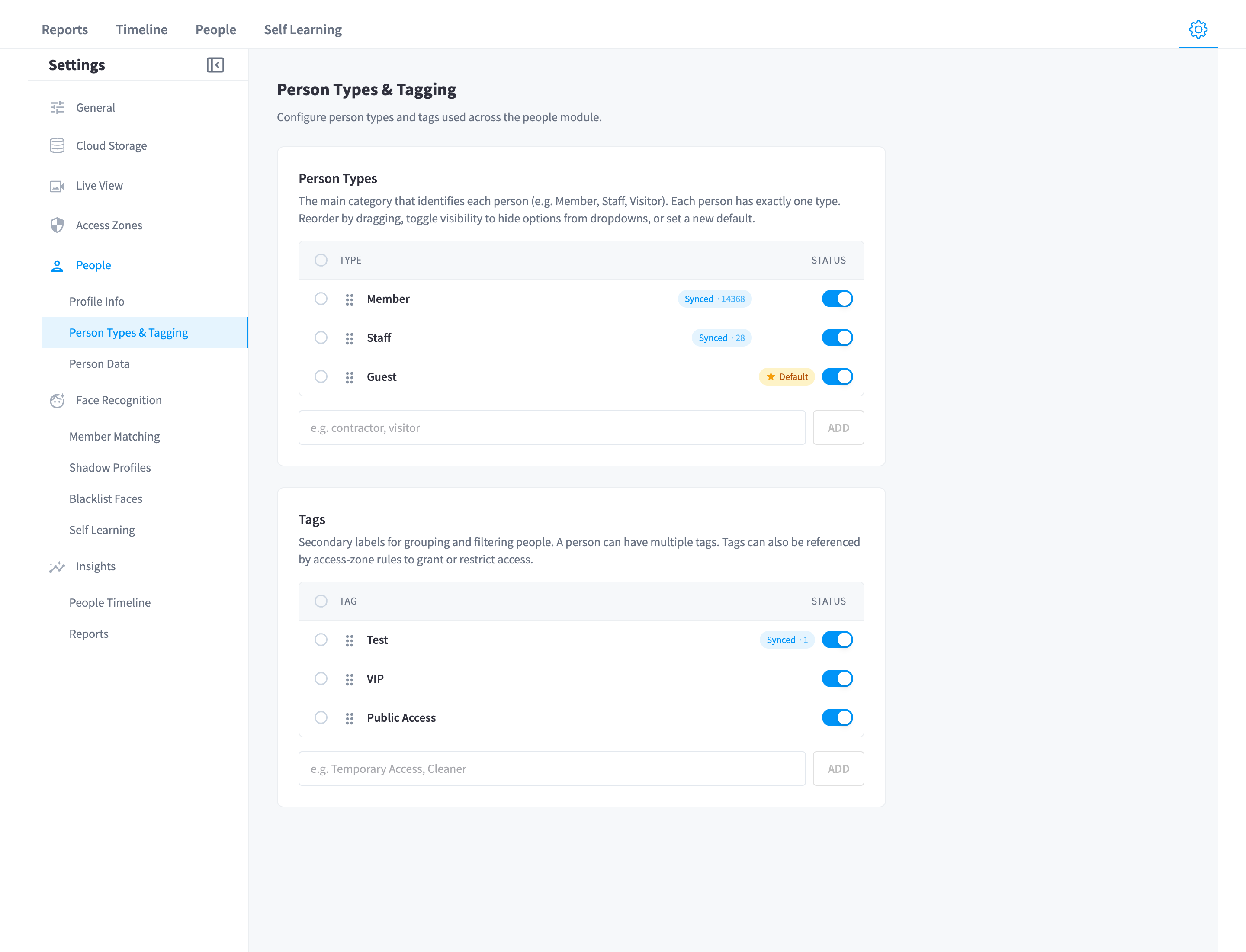Grab the drag handle for Staff

click(x=350, y=338)
